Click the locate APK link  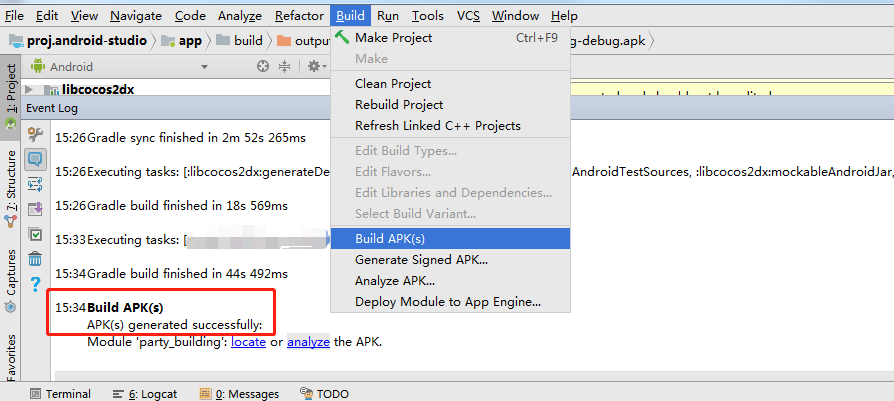248,342
